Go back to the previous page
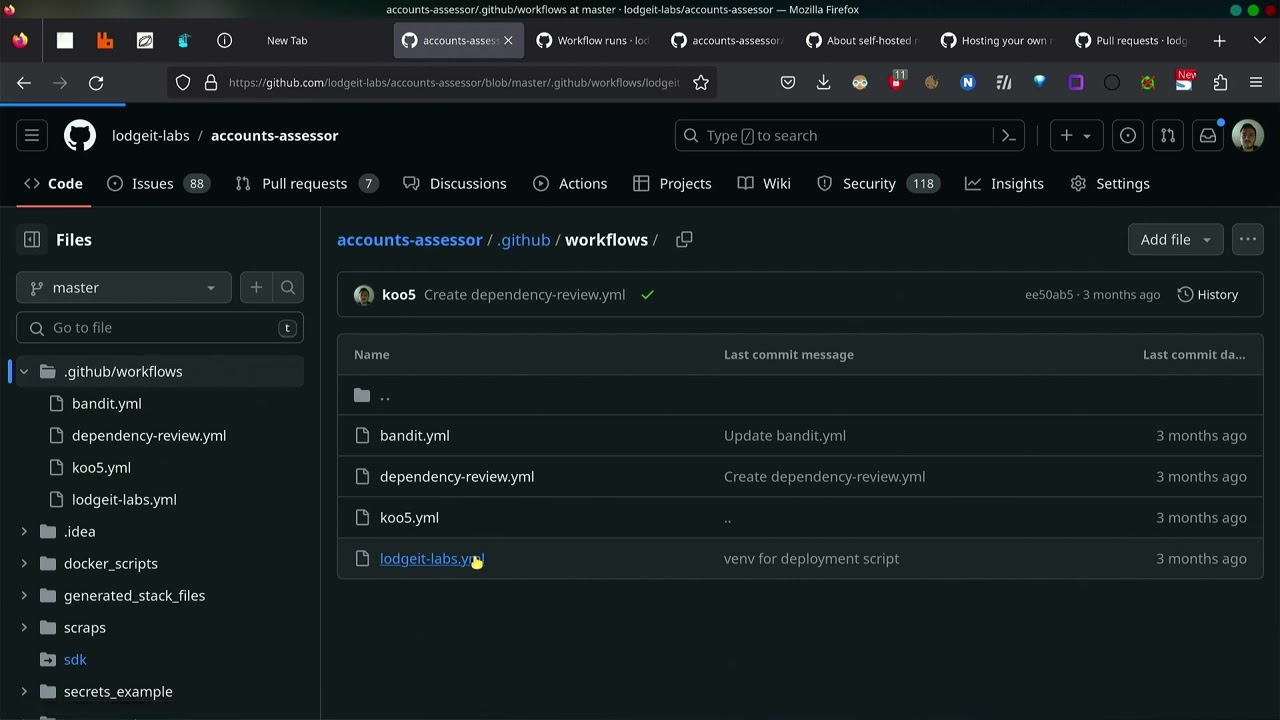 (x=24, y=83)
